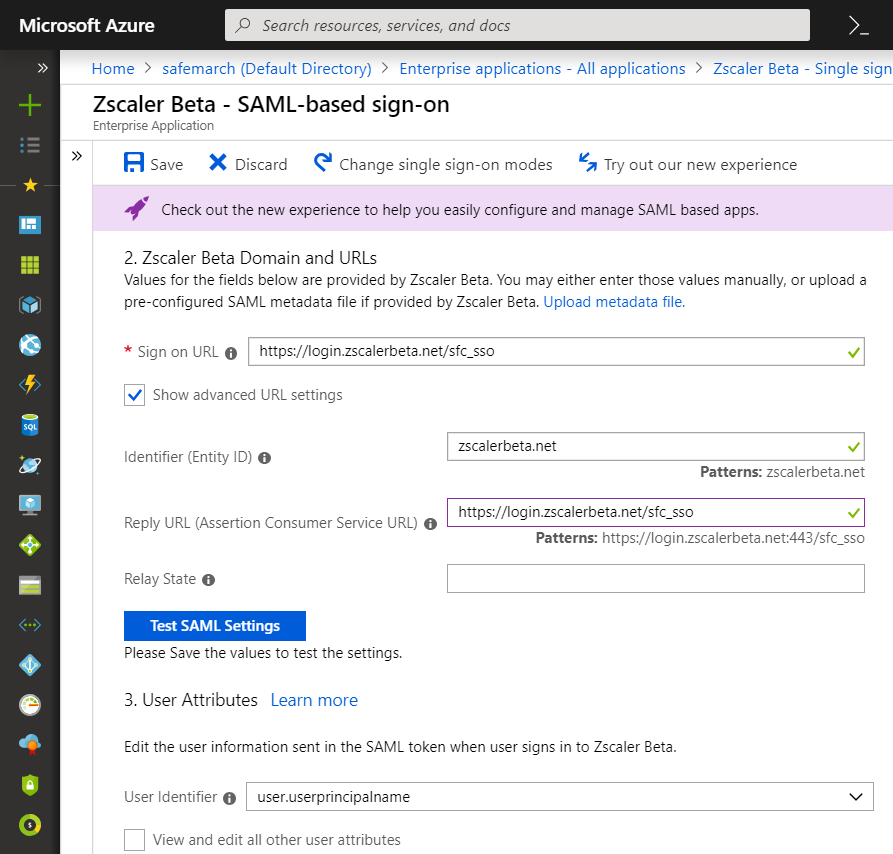Click Save in the toolbar
The image size is (893, 854).
pos(153,163)
